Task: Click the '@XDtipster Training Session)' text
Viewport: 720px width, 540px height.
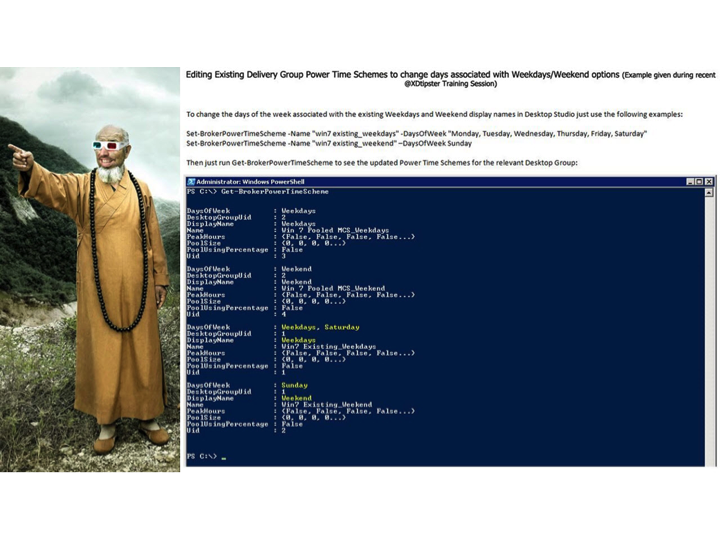Action: [450, 84]
